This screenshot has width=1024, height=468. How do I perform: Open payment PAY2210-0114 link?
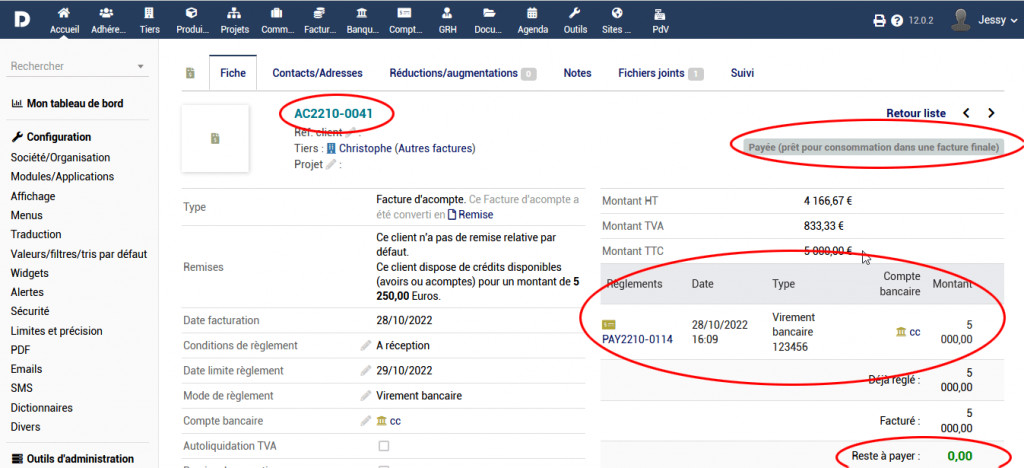[x=637, y=339]
